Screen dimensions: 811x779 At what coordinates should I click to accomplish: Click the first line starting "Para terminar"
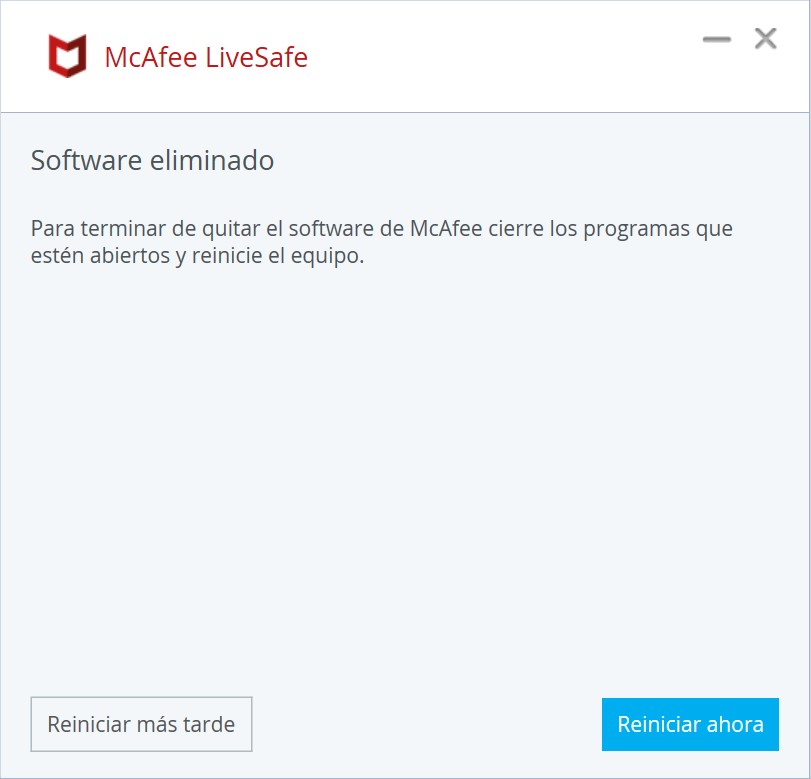click(x=382, y=229)
